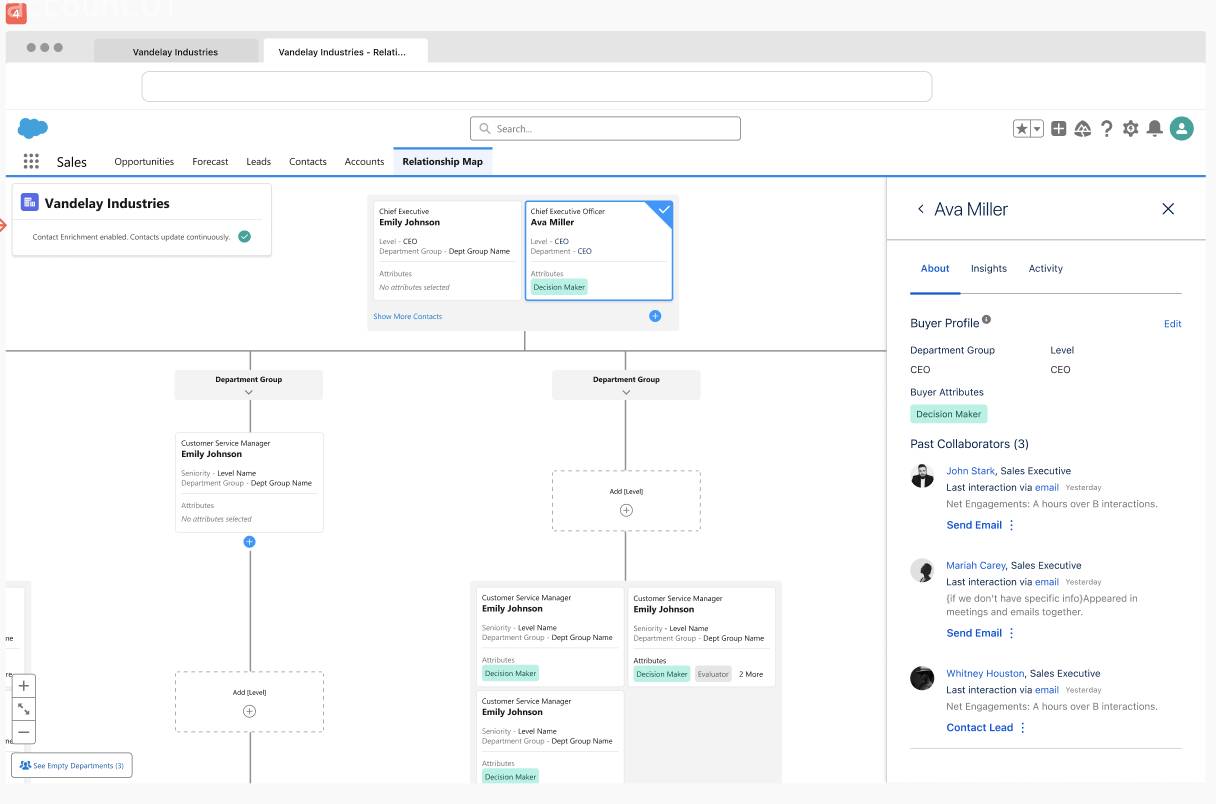Screen dimensions: 1216x804
Task: Collapse the left Department Group chevron
Action: pos(249,392)
